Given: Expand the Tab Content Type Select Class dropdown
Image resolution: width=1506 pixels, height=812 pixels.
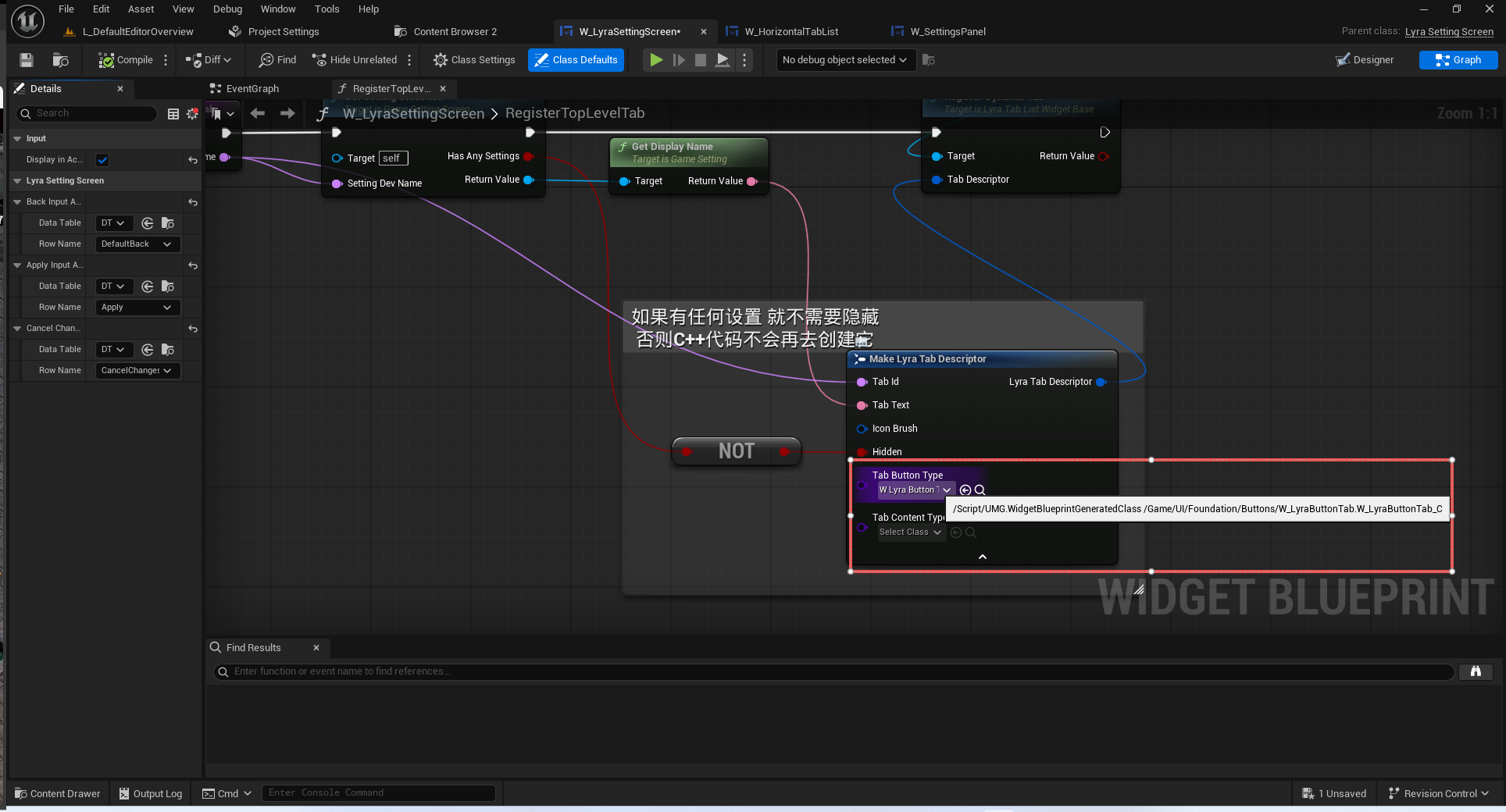Looking at the screenshot, I should pyautogui.click(x=910, y=532).
